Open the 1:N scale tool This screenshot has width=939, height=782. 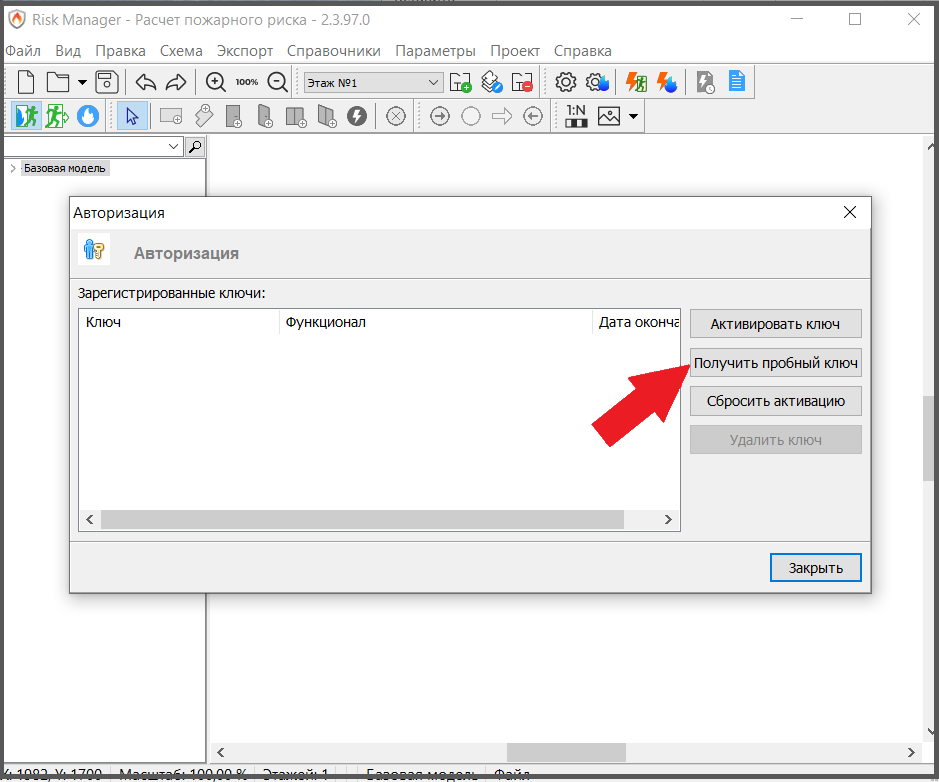[x=576, y=116]
